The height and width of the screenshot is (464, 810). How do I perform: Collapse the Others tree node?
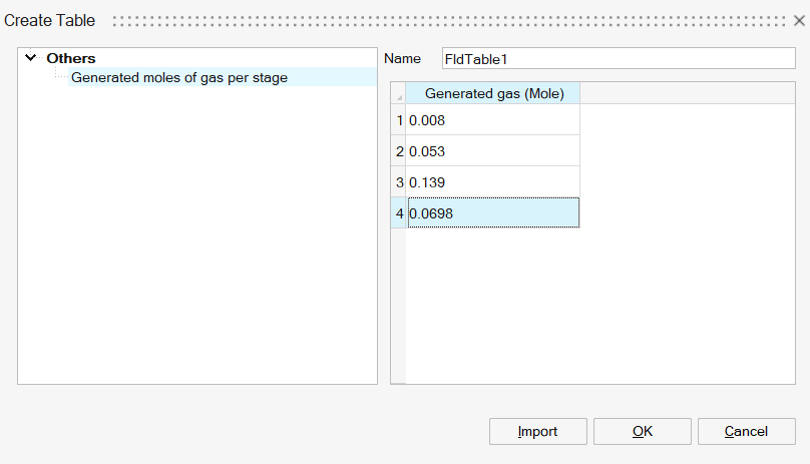pyautogui.click(x=30, y=59)
